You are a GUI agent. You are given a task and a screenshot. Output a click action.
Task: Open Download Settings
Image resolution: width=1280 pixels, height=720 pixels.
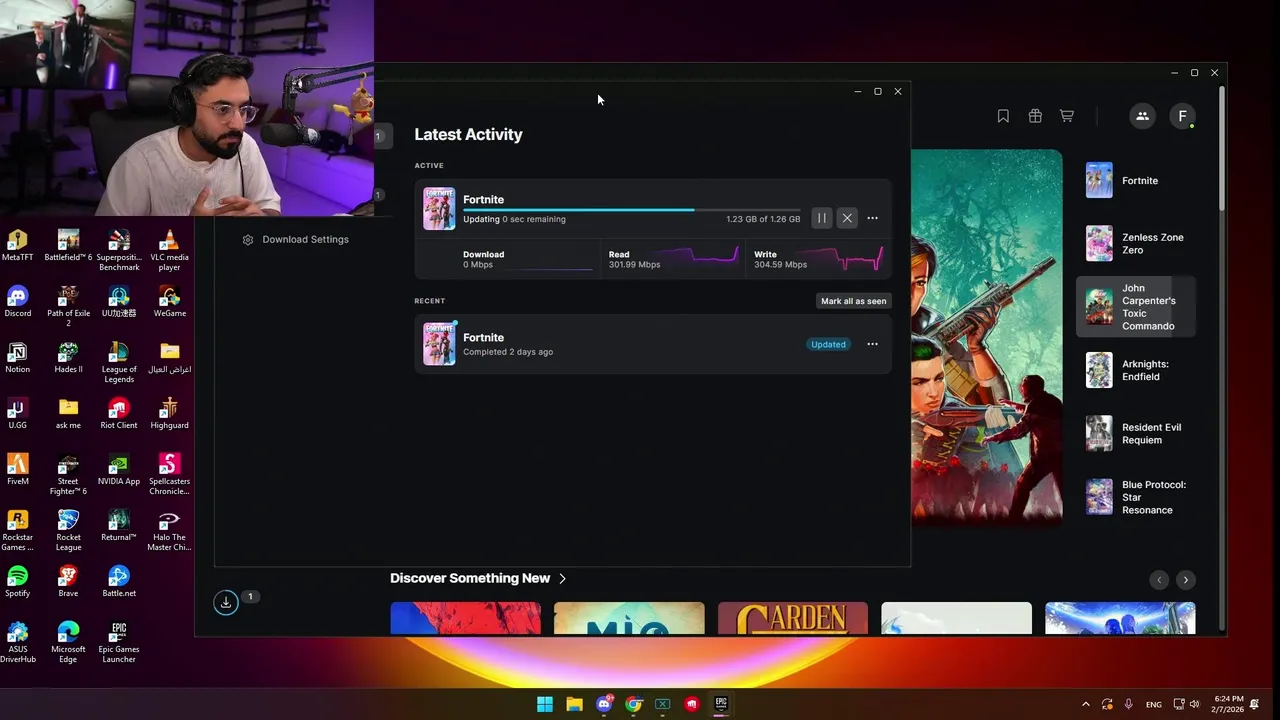pyautogui.click(x=296, y=240)
